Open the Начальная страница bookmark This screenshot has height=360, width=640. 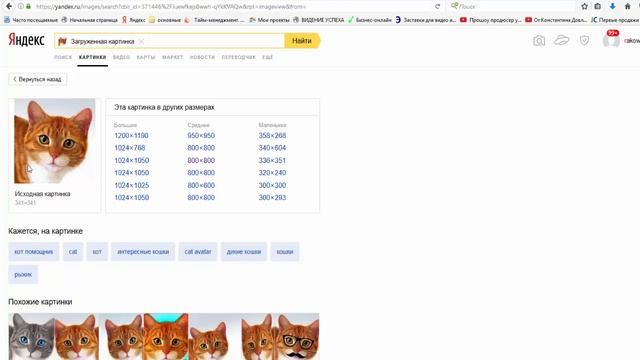click(x=89, y=20)
